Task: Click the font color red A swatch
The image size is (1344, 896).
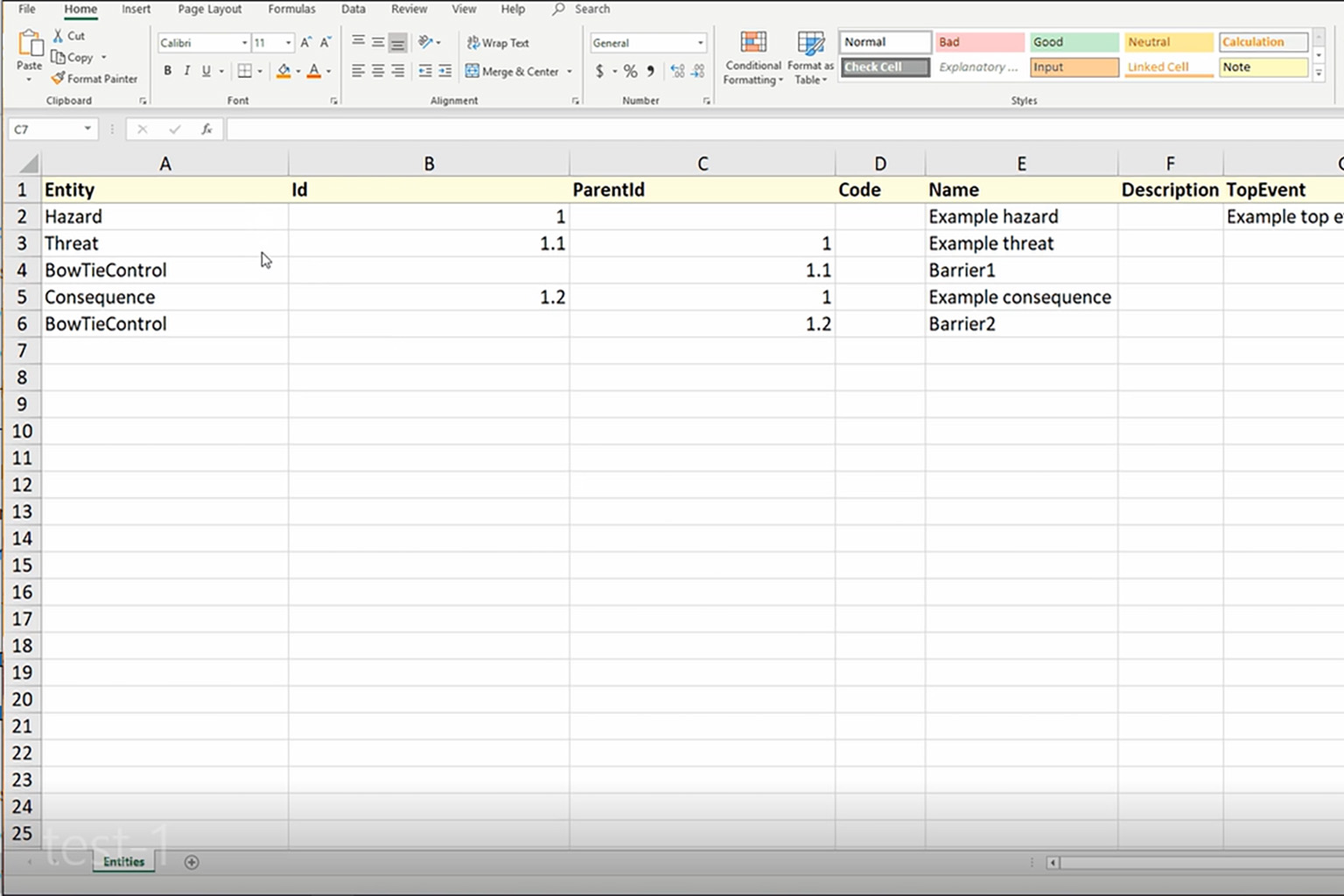Action: [x=313, y=71]
